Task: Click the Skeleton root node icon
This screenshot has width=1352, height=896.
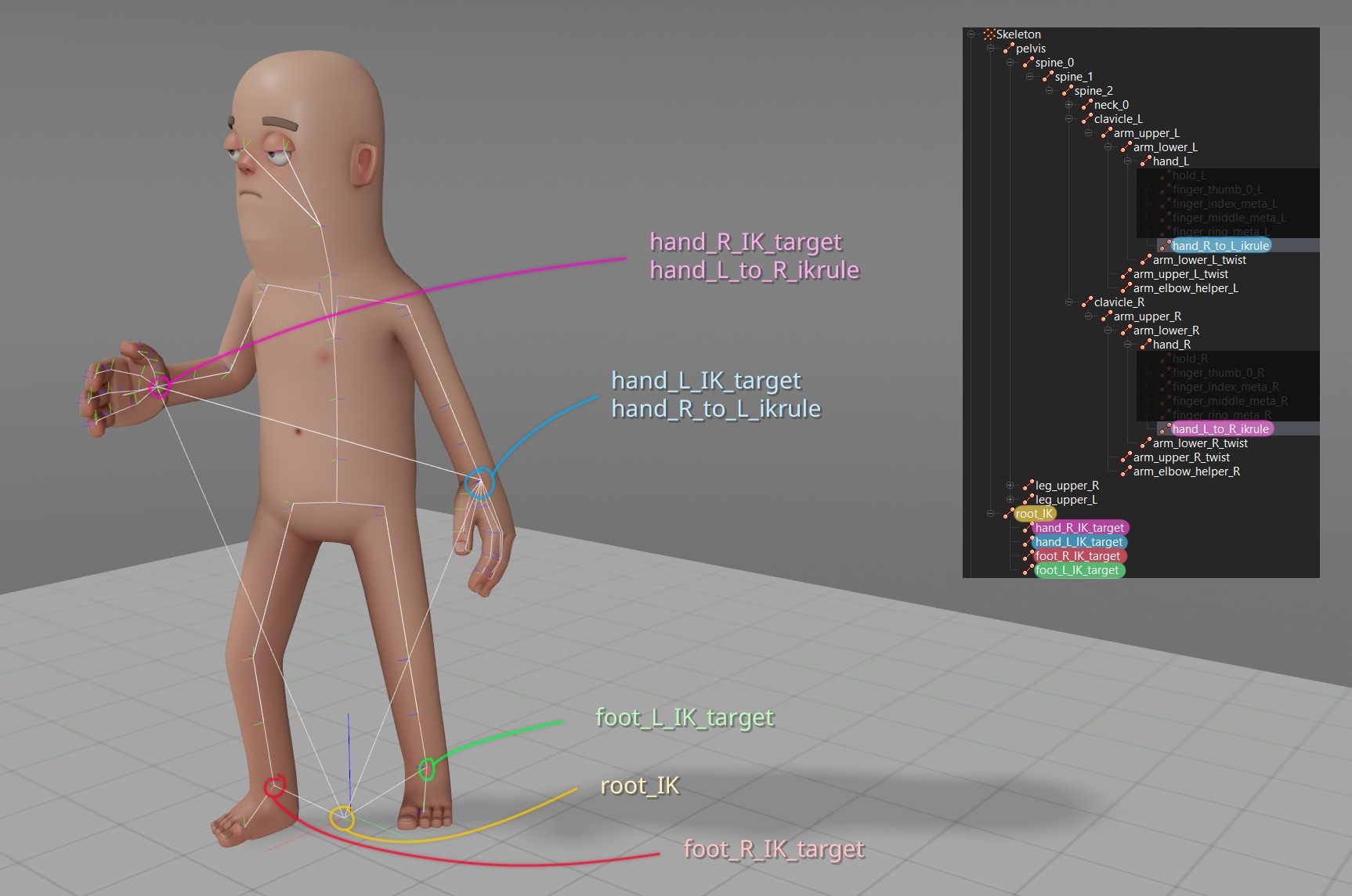Action: 989,34
